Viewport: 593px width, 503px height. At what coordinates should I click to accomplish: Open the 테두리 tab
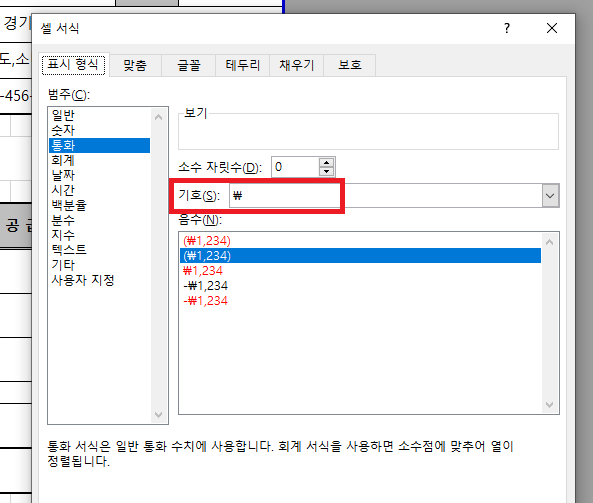tap(242, 65)
